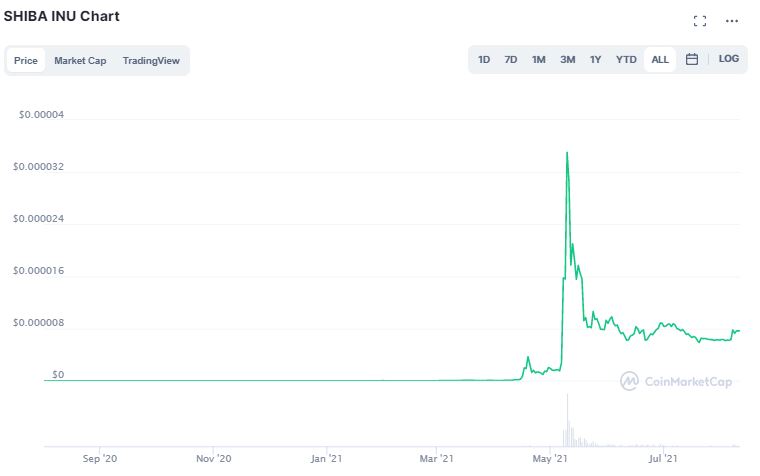This screenshot has width=760, height=476.
Task: Click the SHIBA INU Chart heading
Action: 62,16
